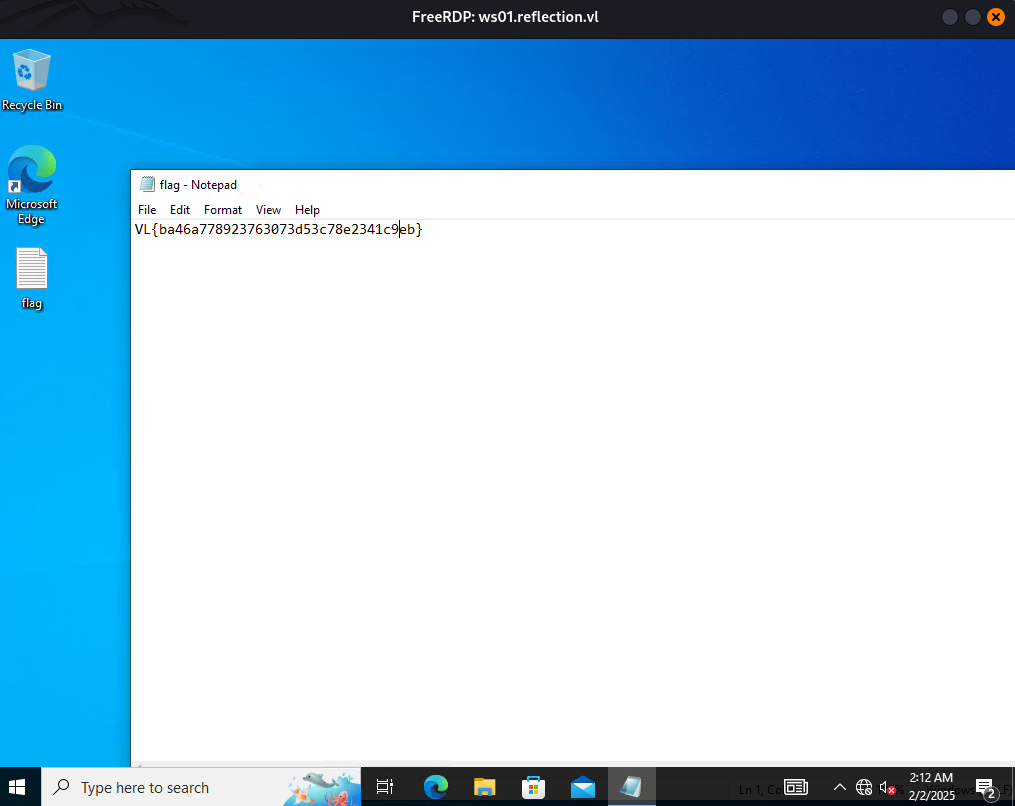The width and height of the screenshot is (1015, 806).
Task: Launch Edge from the taskbar
Action: [x=436, y=787]
